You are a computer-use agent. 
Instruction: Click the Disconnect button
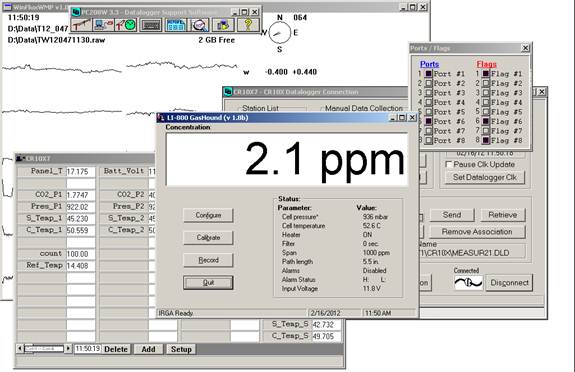coord(509,283)
